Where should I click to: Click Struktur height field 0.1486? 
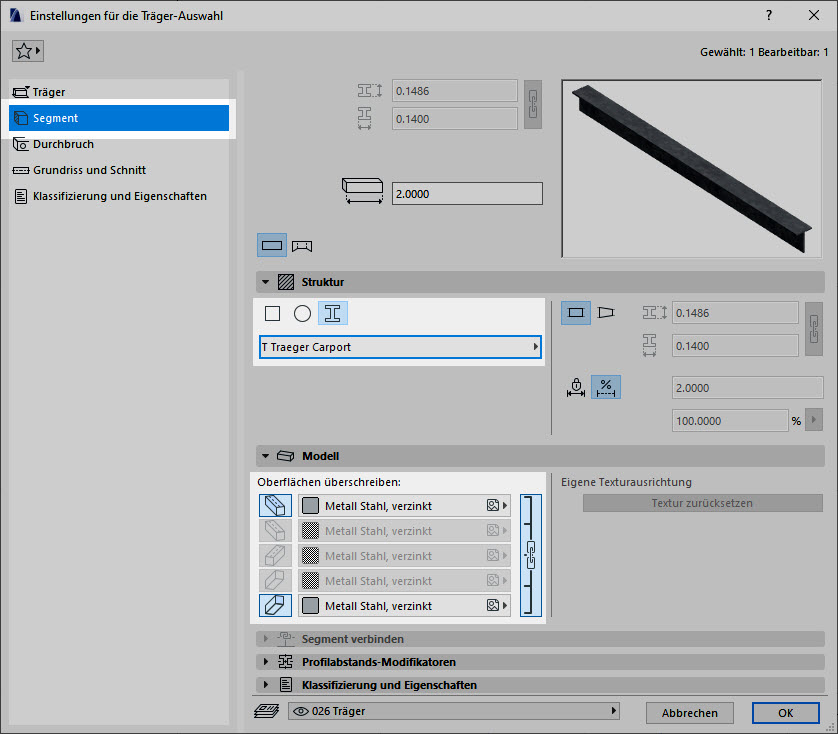pyautogui.click(x=735, y=313)
